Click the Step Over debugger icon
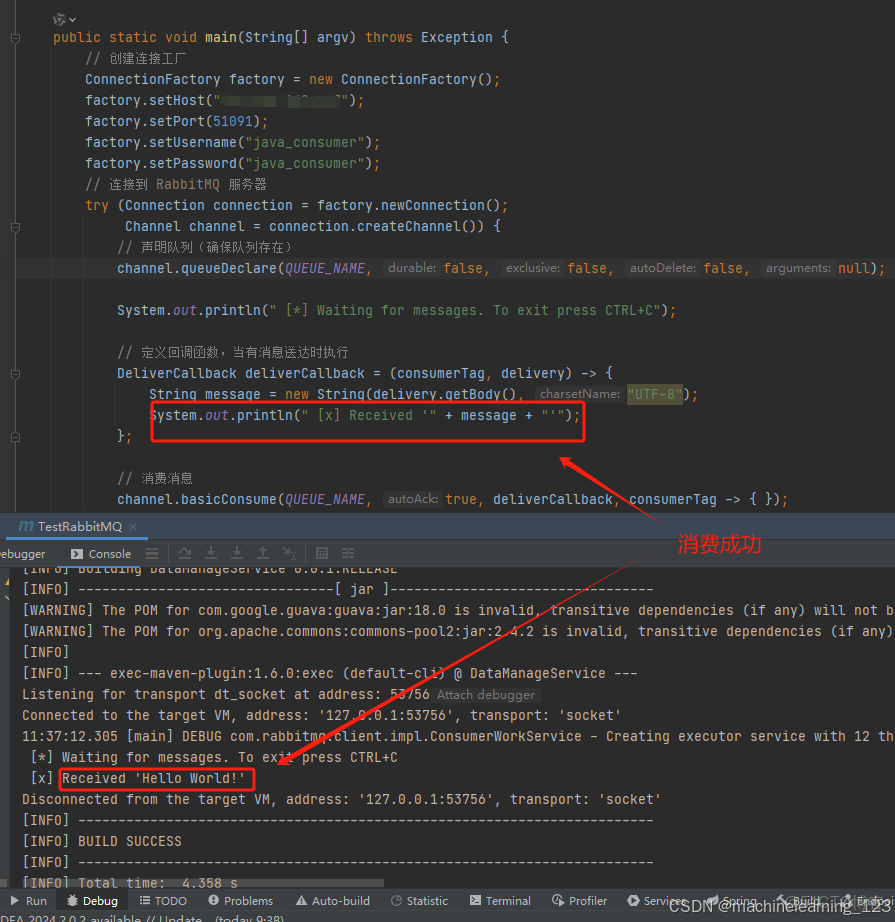 click(185, 553)
